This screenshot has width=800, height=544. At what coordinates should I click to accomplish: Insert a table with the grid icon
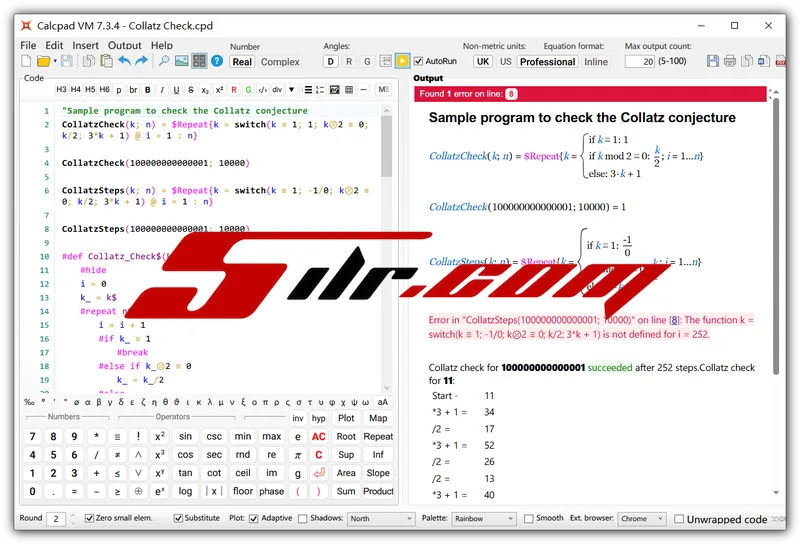(x=349, y=90)
